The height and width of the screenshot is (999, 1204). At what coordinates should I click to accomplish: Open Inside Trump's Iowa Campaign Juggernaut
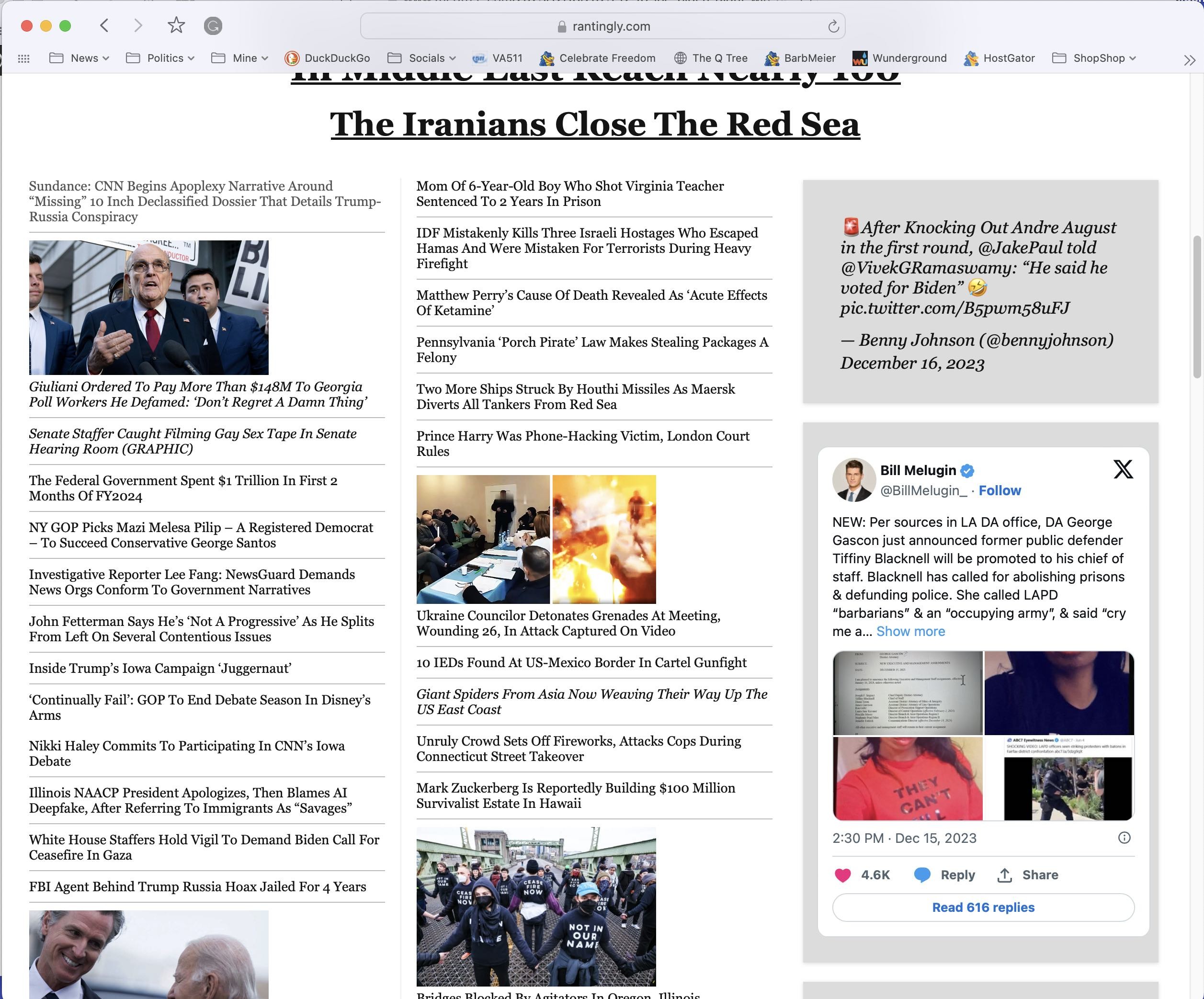(x=160, y=668)
